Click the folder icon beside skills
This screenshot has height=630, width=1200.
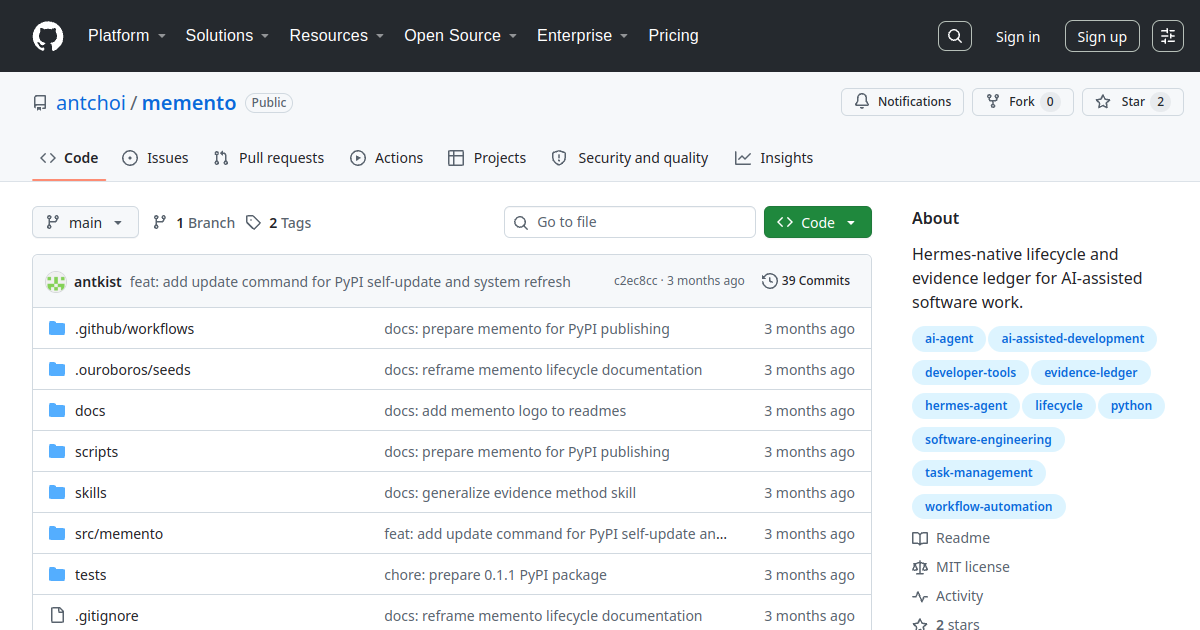pos(57,493)
